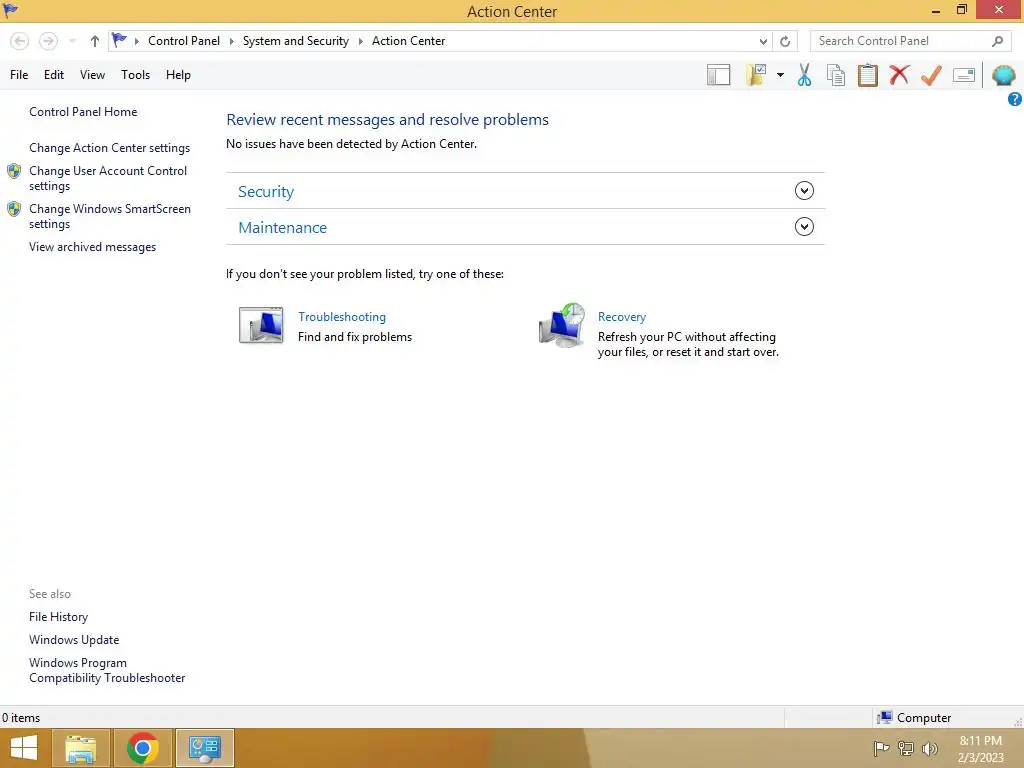Open the Windows Start button
Image resolution: width=1024 pixels, height=768 pixels.
click(x=24, y=748)
